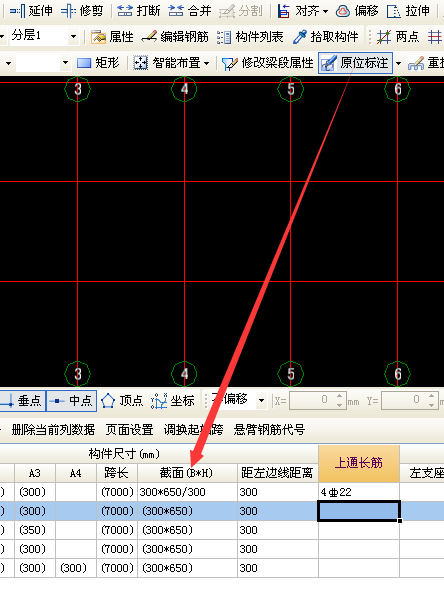Select the 合并 (Merge) tool

[190, 11]
